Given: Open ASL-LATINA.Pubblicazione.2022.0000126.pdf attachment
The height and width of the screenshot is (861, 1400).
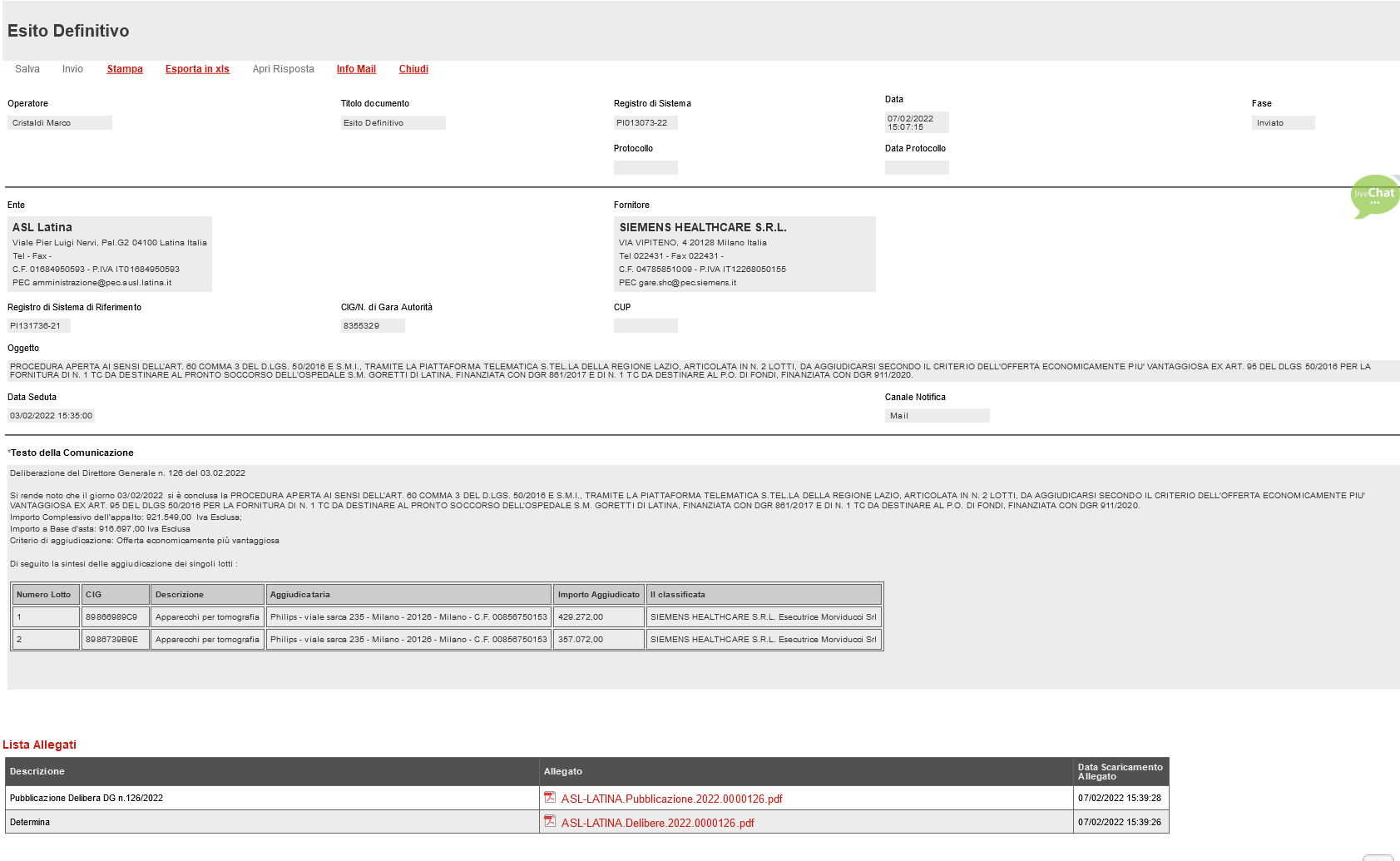Looking at the screenshot, I should 671,799.
